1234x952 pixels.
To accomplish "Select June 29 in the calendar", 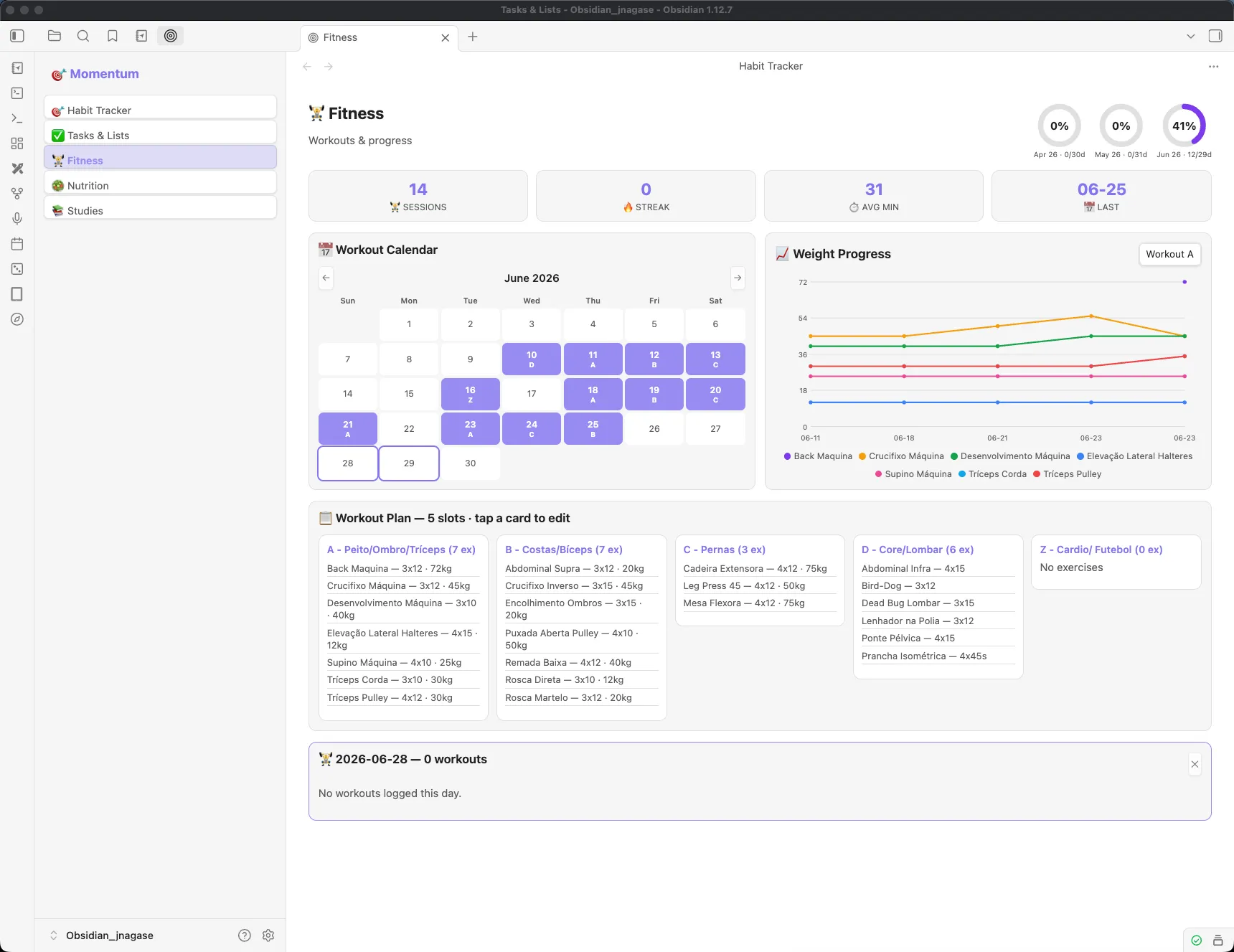I will coord(409,463).
